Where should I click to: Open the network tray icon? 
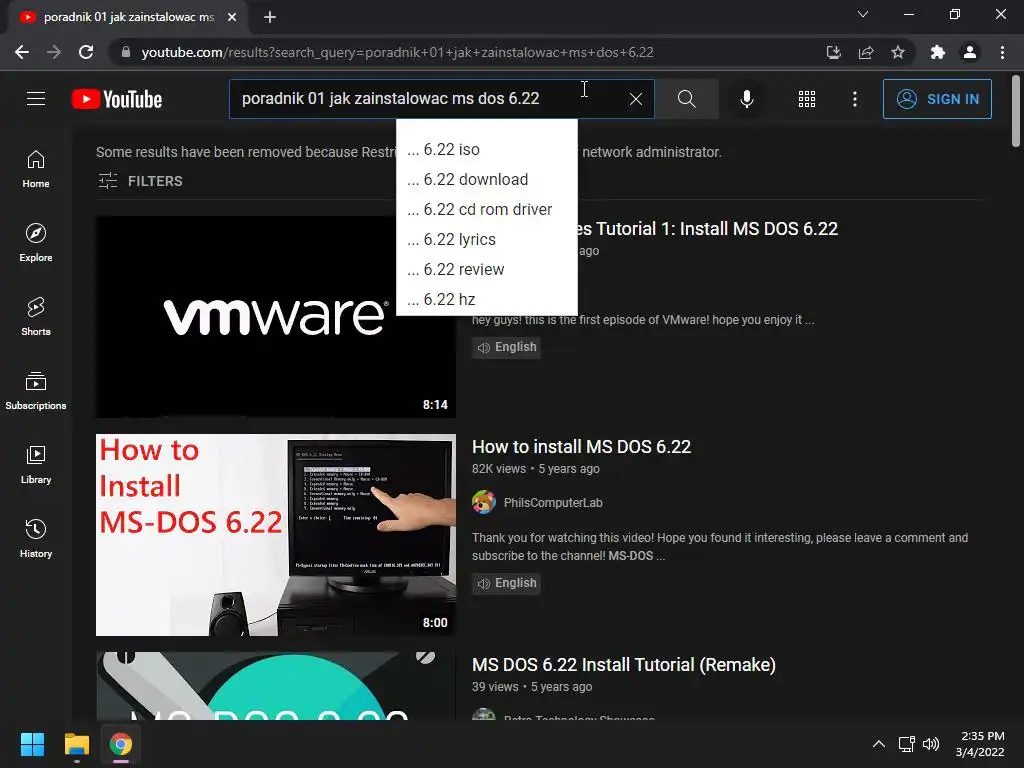tap(906, 744)
